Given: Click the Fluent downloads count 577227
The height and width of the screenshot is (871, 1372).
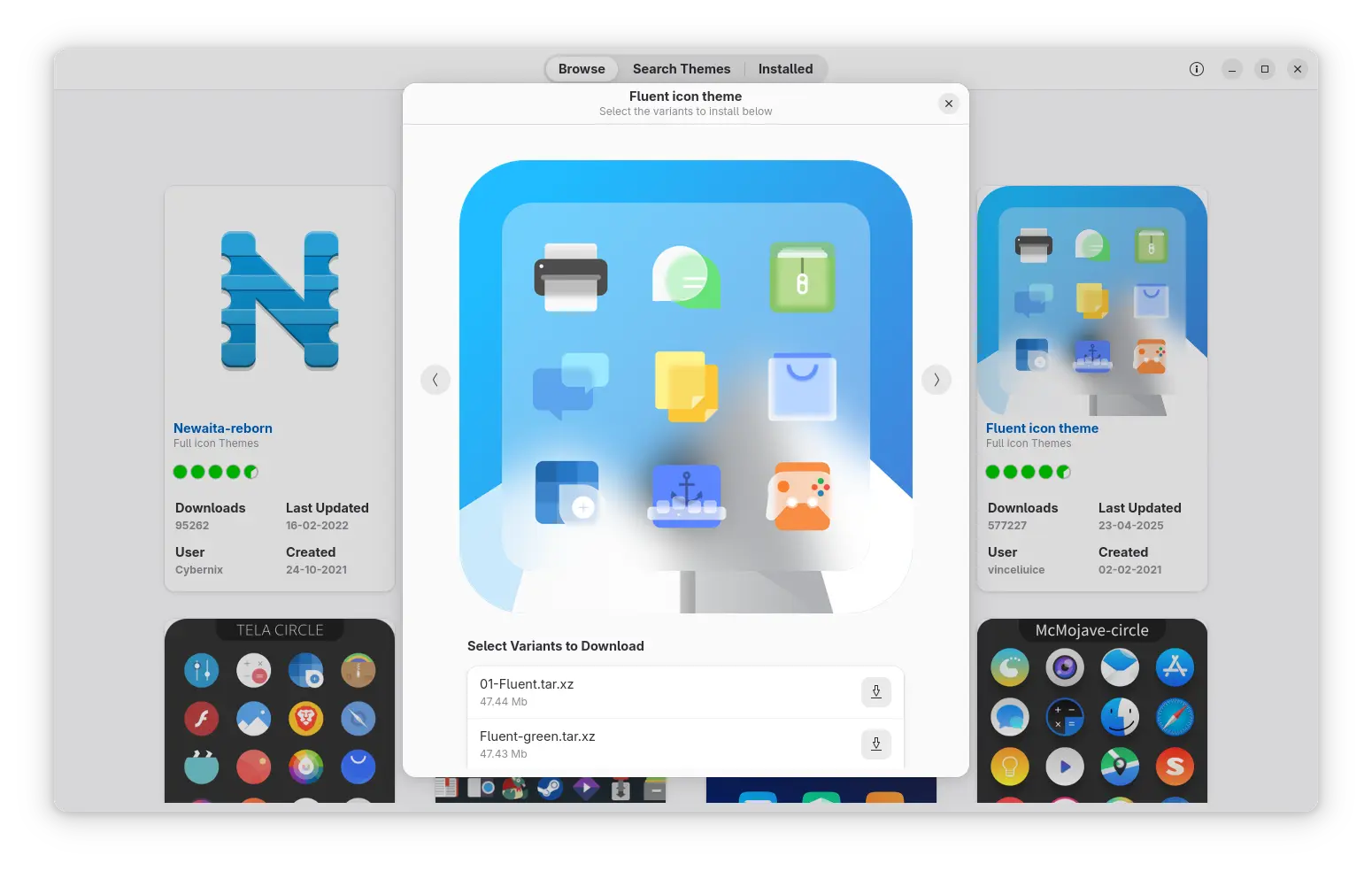Looking at the screenshot, I should pos(1007,526).
